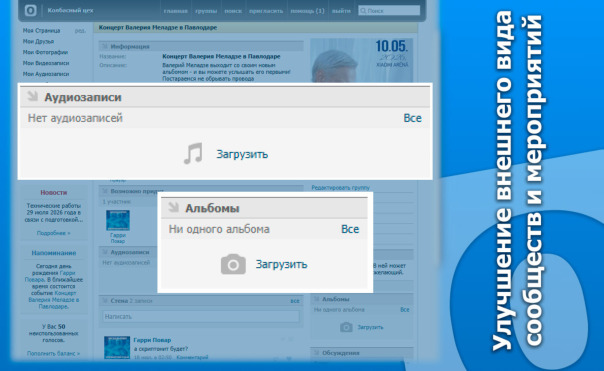Viewport: 604px width, 371px height.
Task: Collapse the Альбомы section arrow
Action: [174, 207]
